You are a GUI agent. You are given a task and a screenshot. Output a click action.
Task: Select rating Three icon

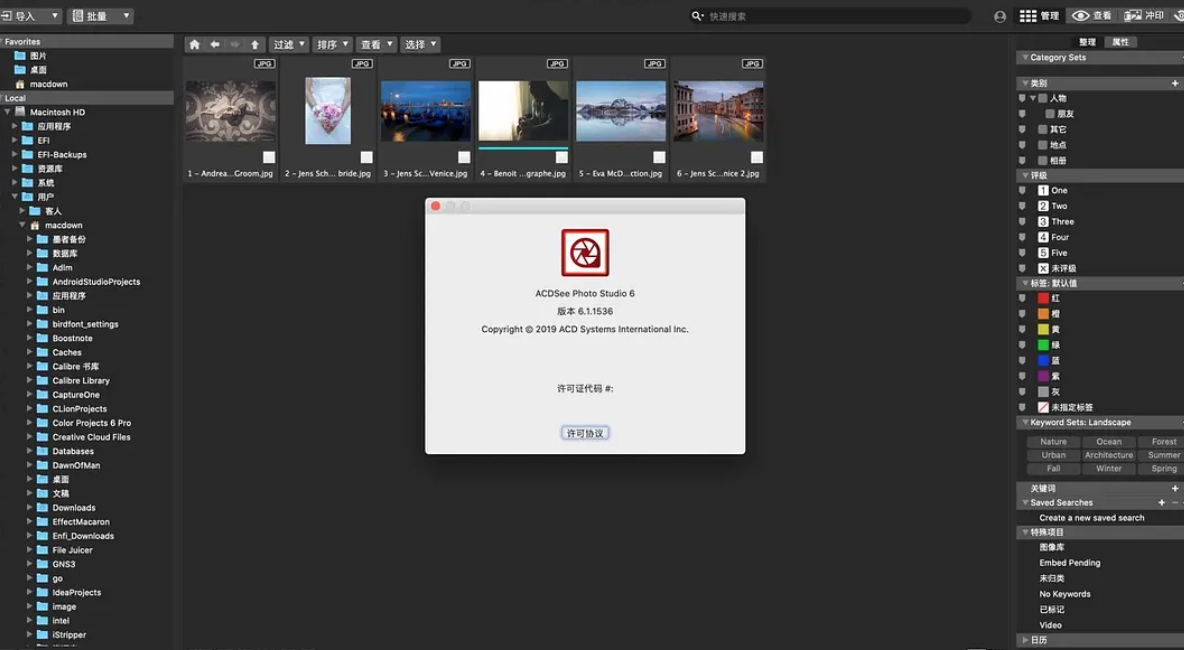[x=1043, y=221]
